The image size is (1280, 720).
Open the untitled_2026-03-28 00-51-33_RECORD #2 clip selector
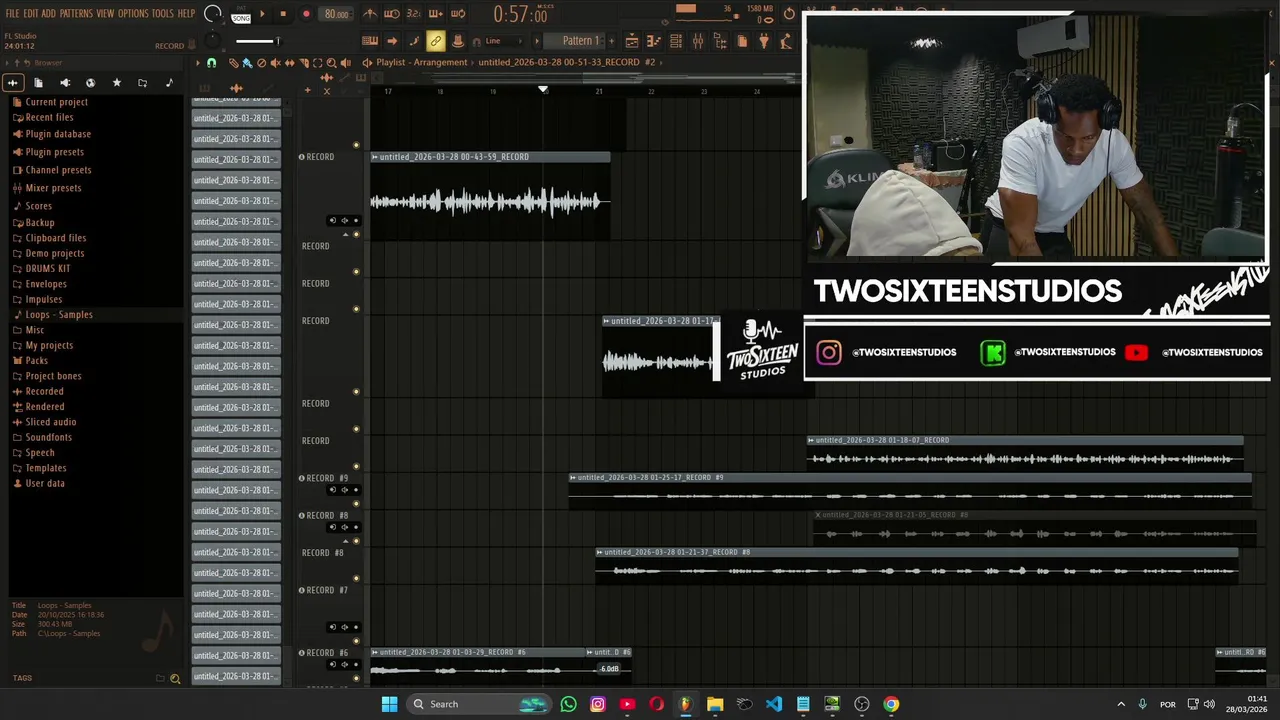pos(567,62)
